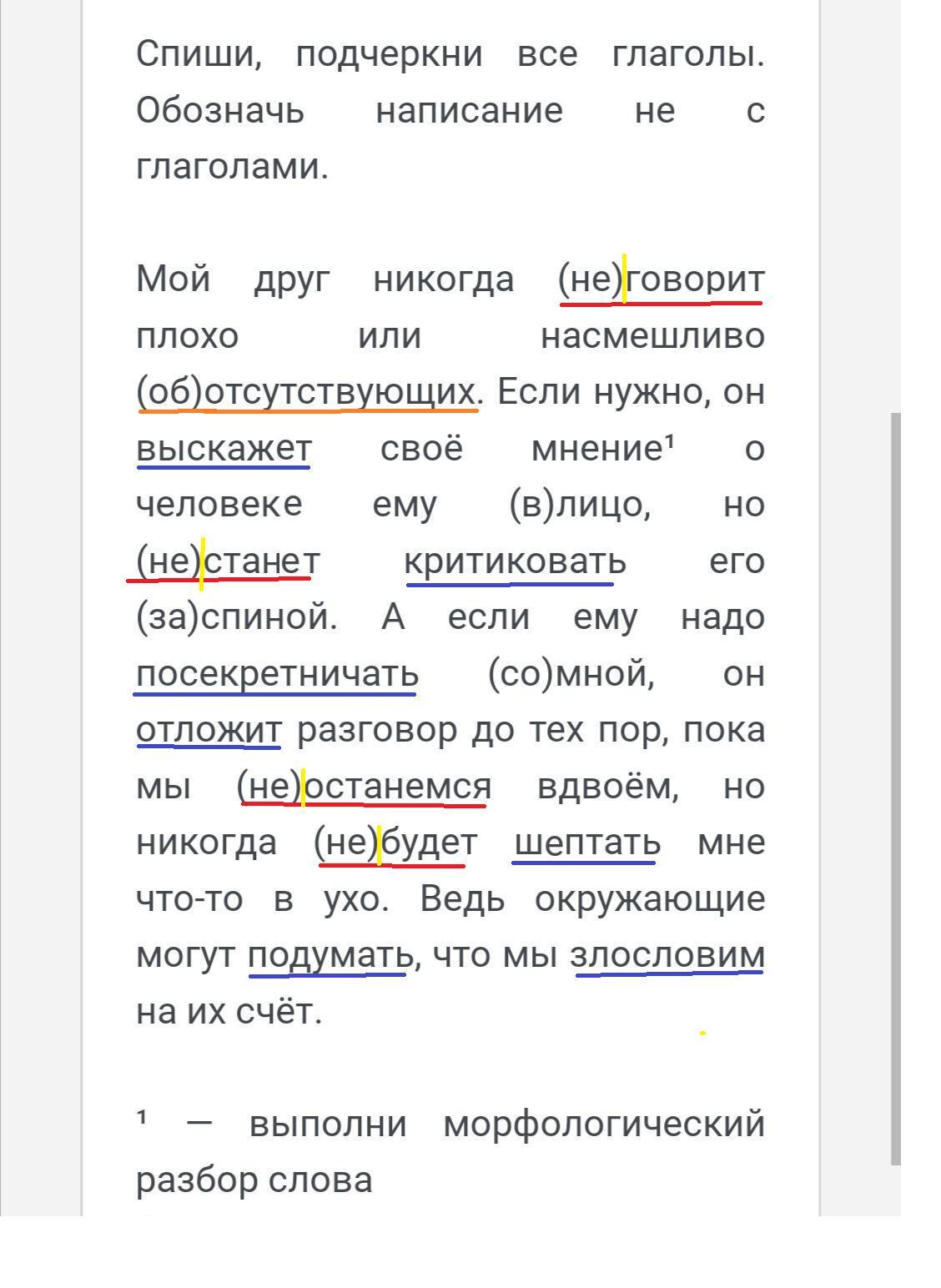
Task: Click the word "Спиши," in the instructions
Action: [199, 55]
